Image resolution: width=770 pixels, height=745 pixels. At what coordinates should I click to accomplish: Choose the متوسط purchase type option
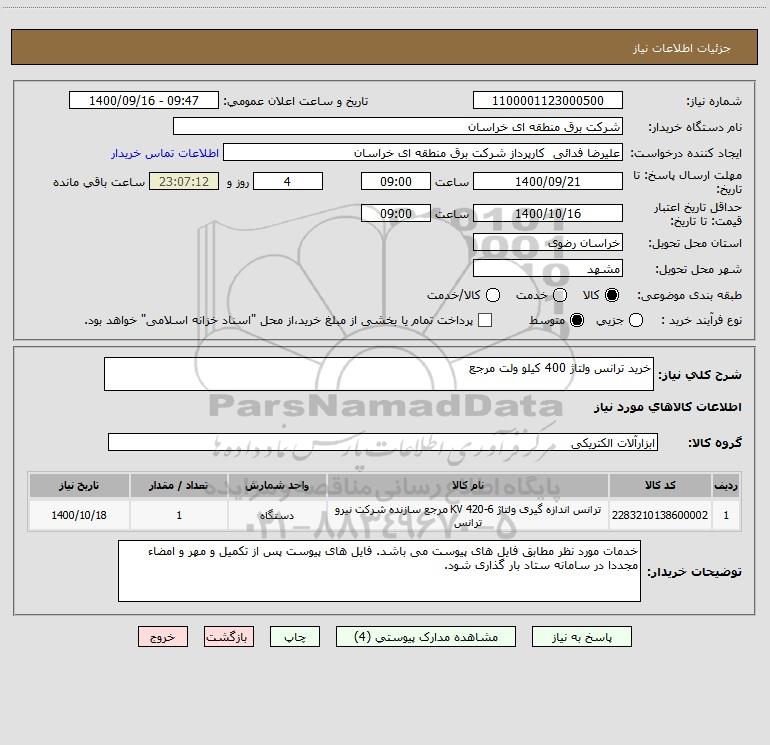(577, 321)
